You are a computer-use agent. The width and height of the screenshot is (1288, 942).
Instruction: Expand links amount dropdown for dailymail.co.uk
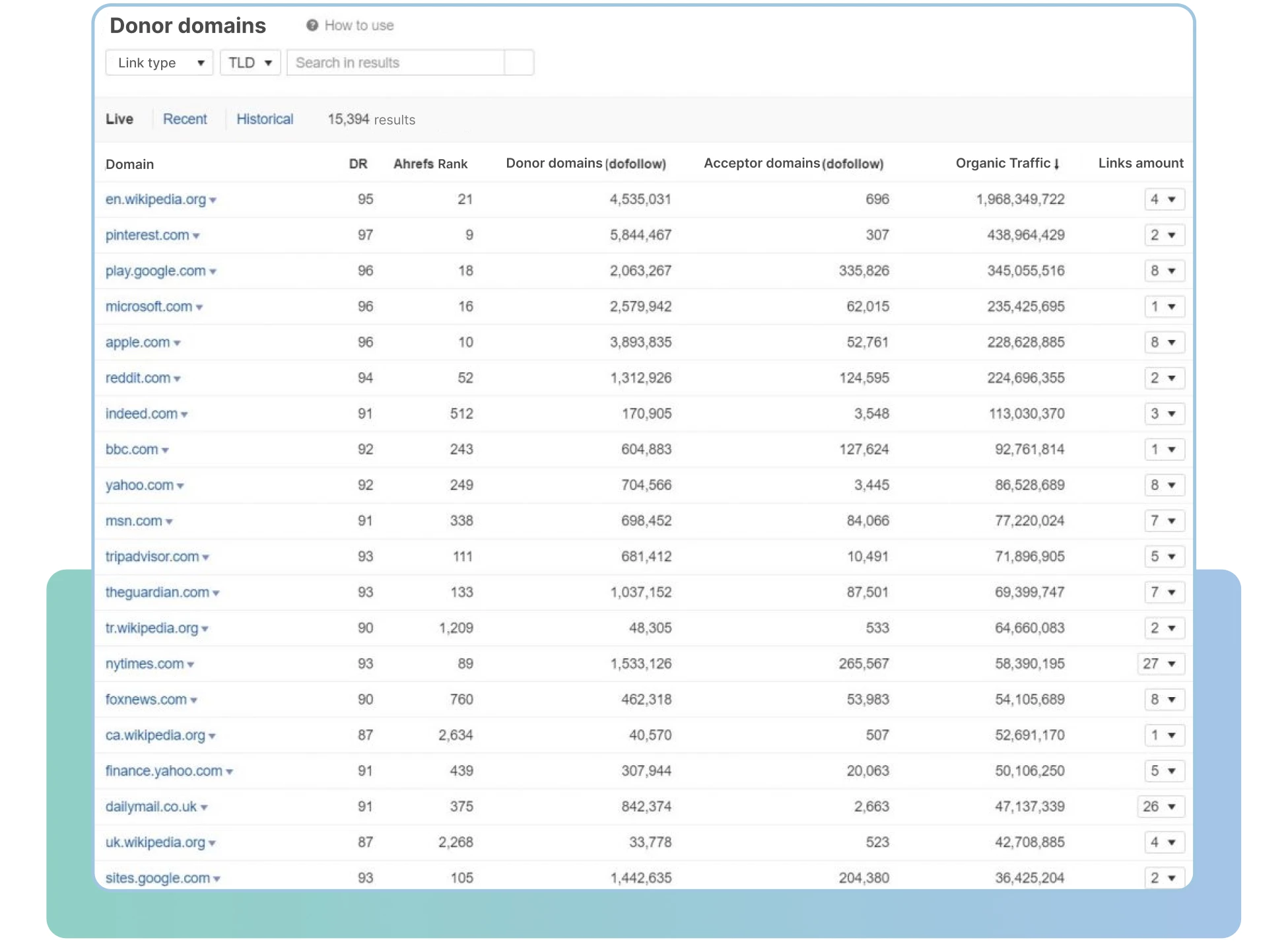pyautogui.click(x=1161, y=806)
